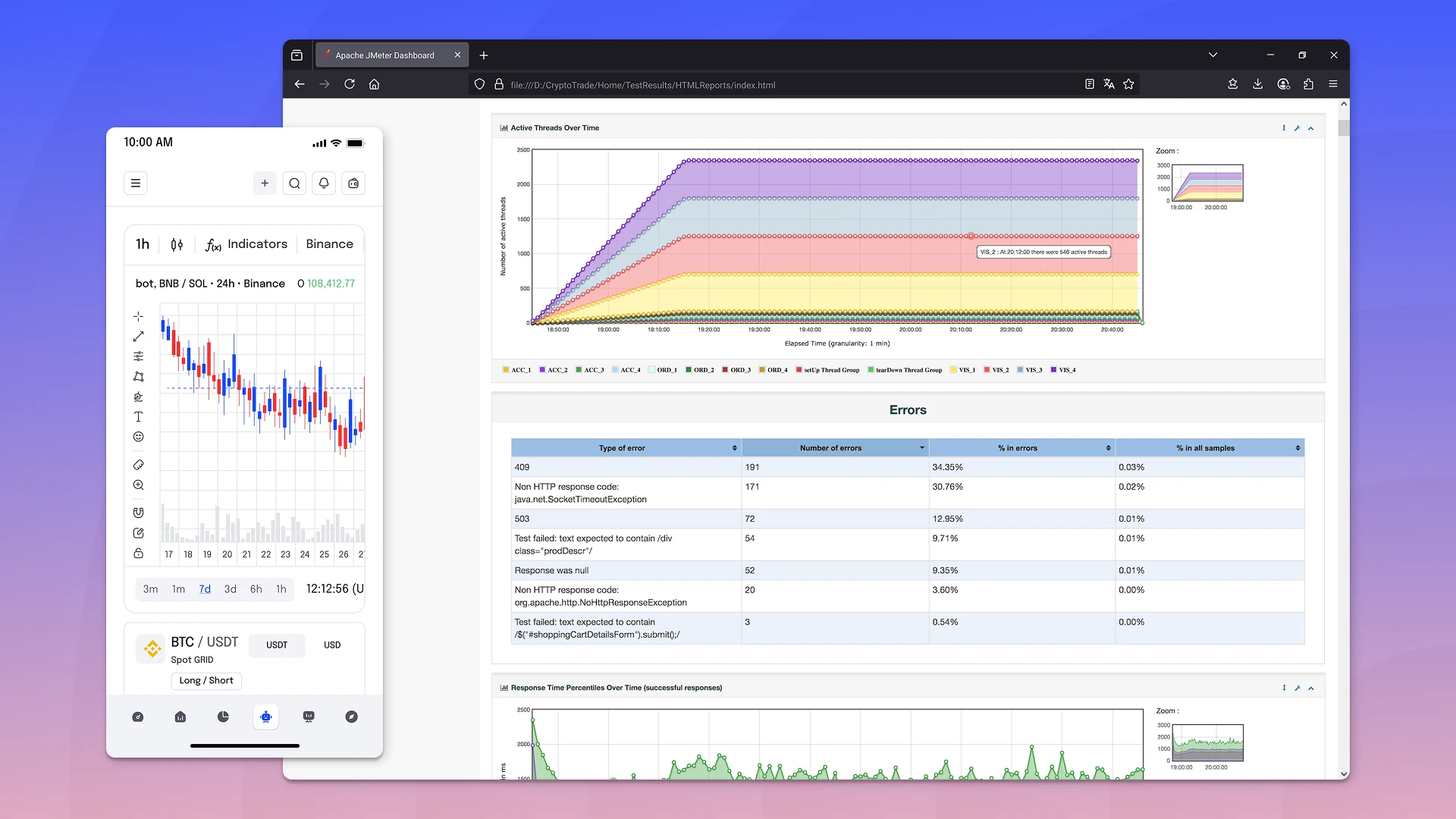Switch to the Indicators tab

(258, 244)
